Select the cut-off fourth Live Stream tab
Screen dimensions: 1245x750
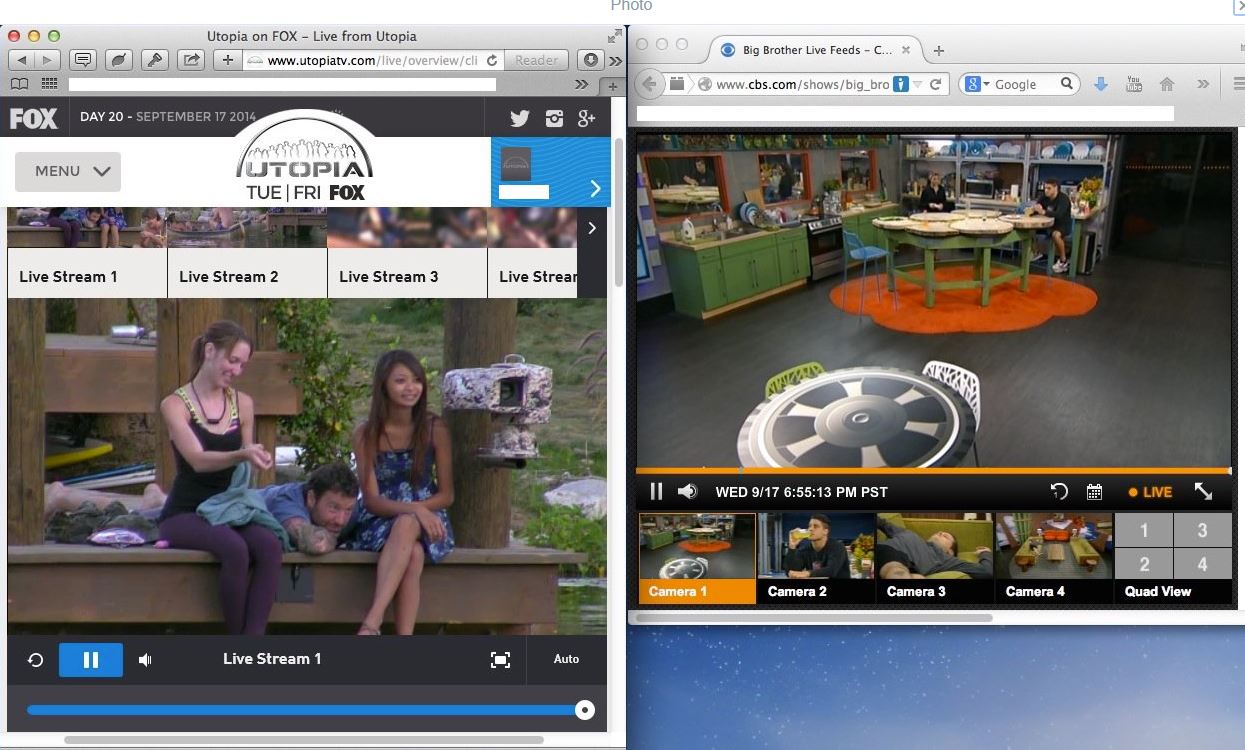pyautogui.click(x=533, y=273)
